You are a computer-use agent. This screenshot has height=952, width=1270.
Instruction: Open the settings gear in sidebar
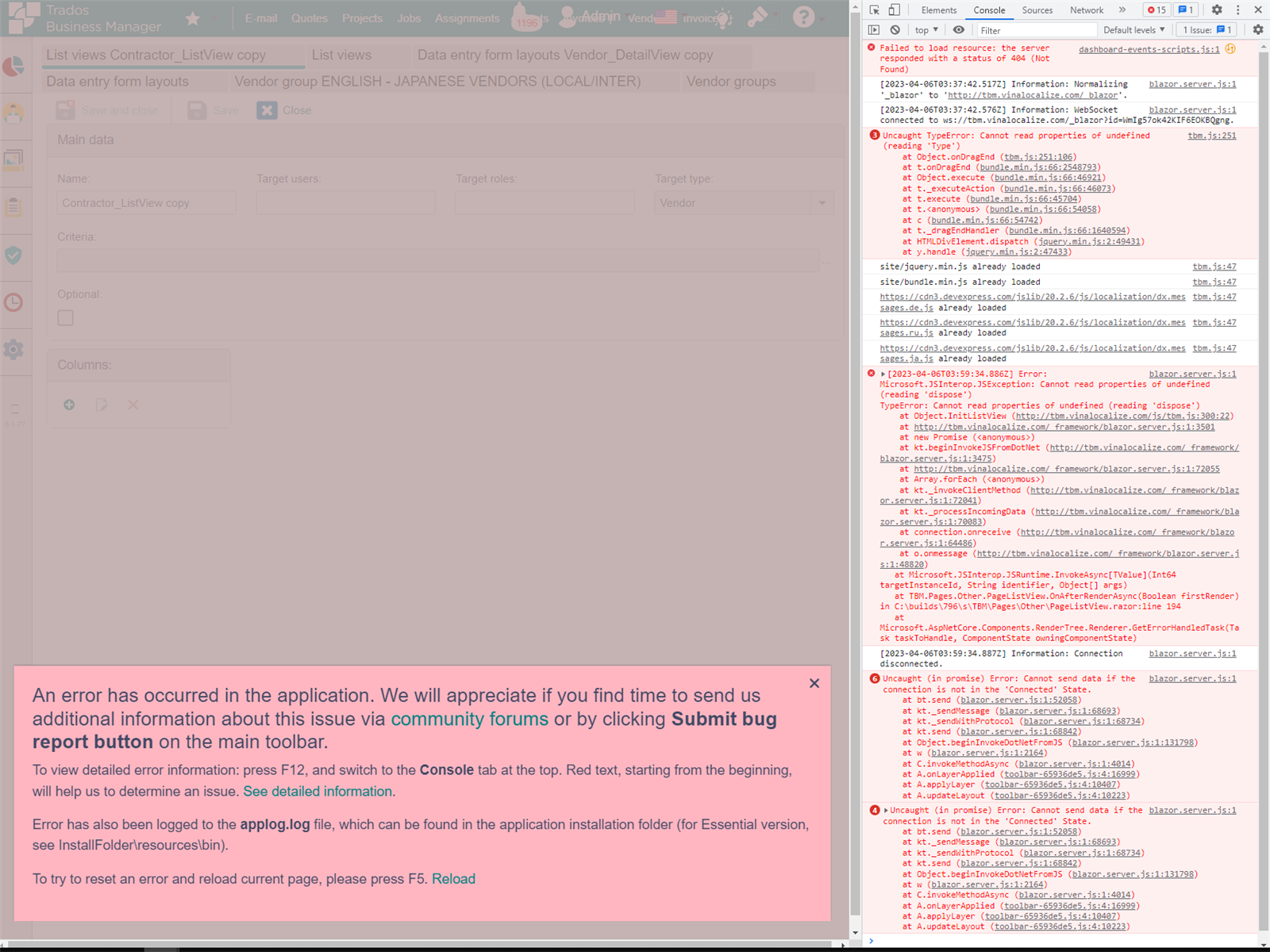pyautogui.click(x=13, y=349)
